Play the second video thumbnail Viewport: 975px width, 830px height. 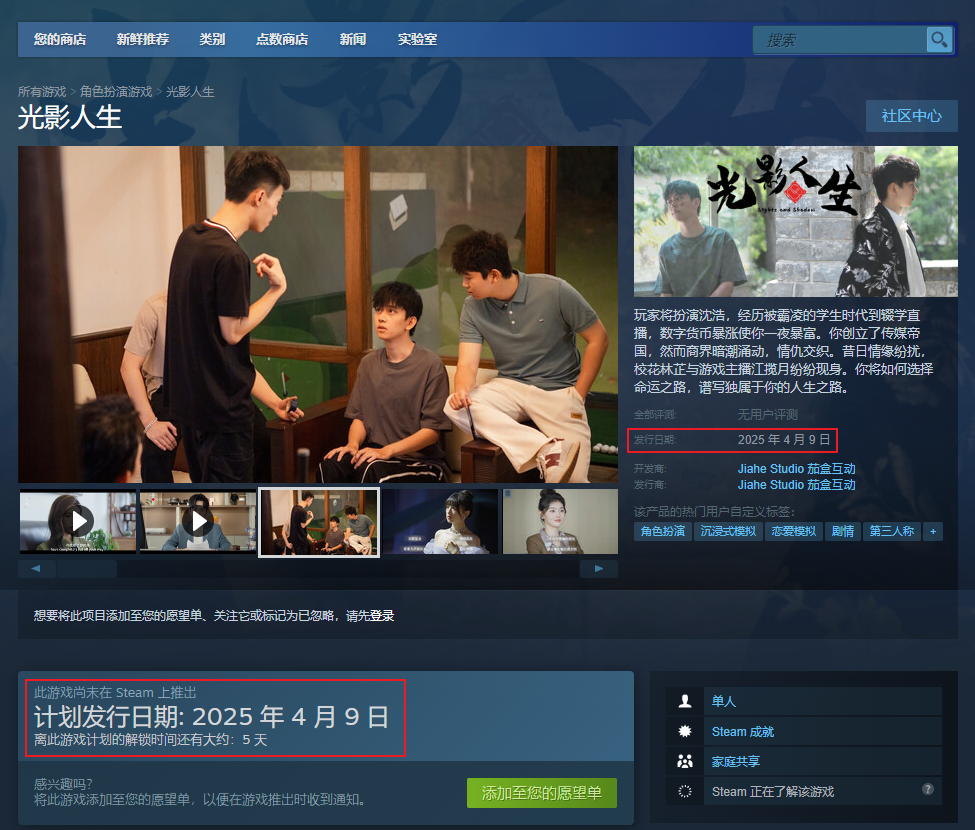(198, 521)
